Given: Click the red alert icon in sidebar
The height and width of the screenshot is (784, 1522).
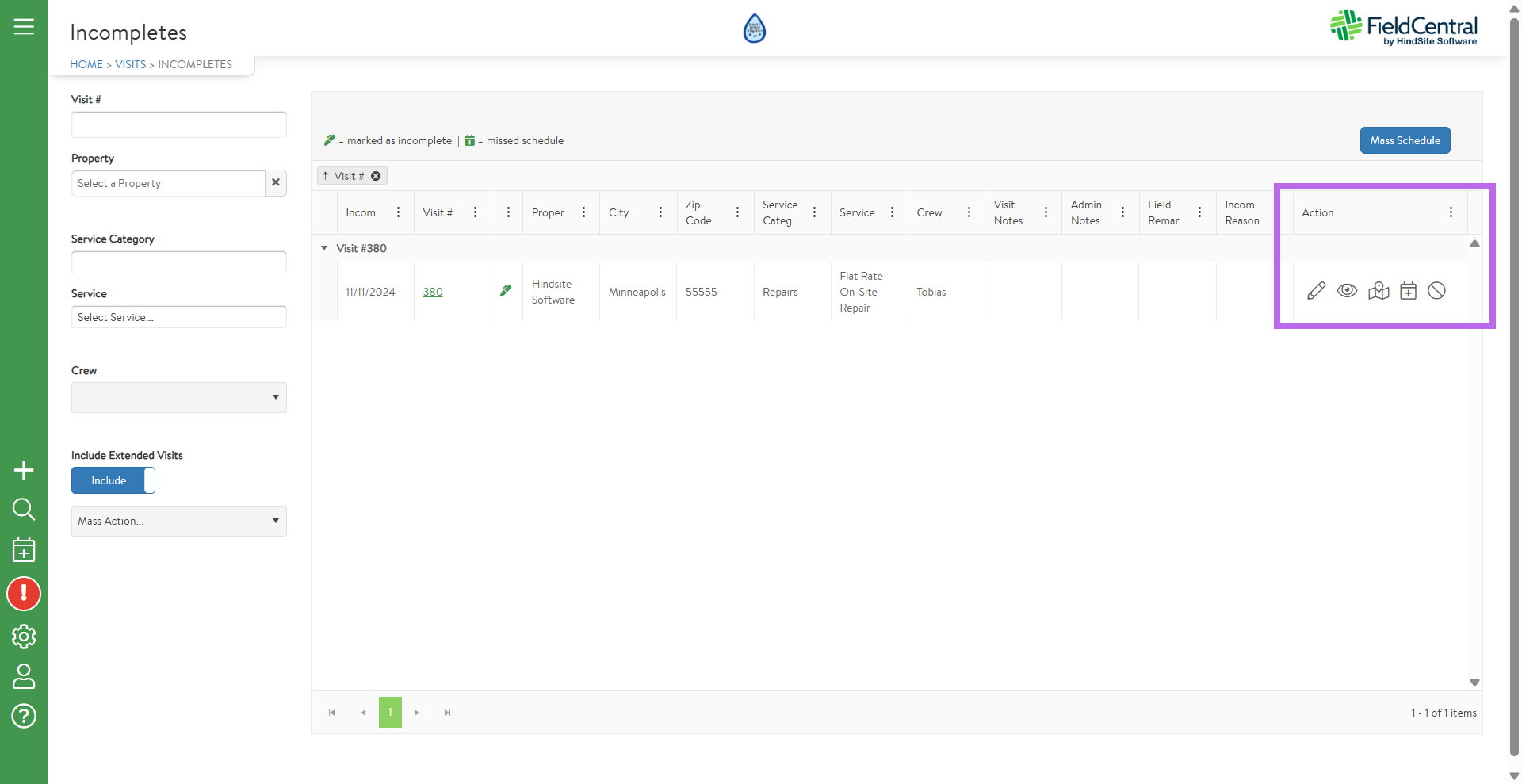Looking at the screenshot, I should point(24,594).
